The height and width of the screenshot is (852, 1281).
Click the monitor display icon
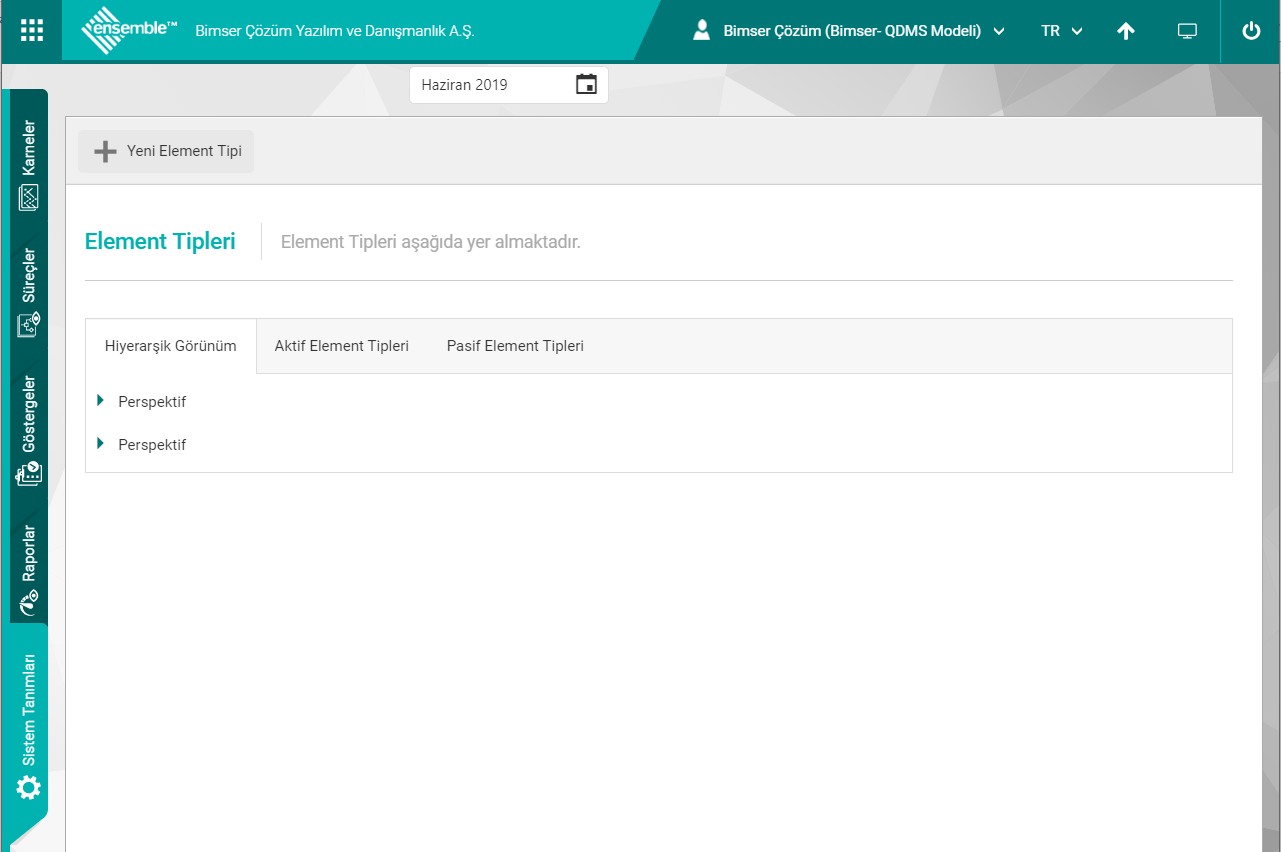click(x=1187, y=31)
